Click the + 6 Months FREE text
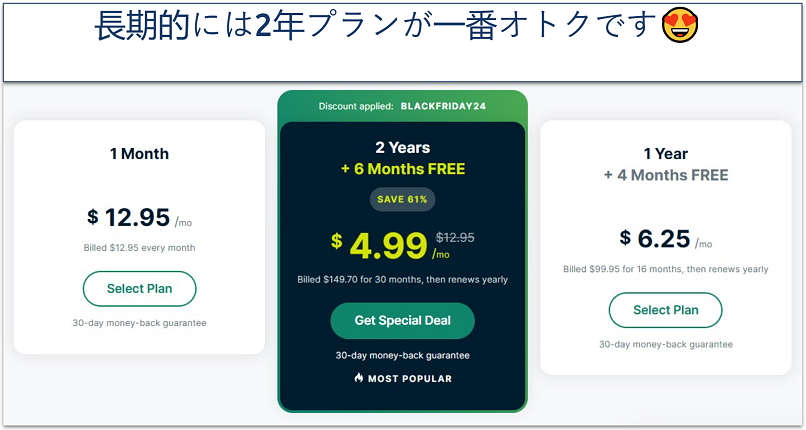The image size is (806, 430). (x=402, y=169)
